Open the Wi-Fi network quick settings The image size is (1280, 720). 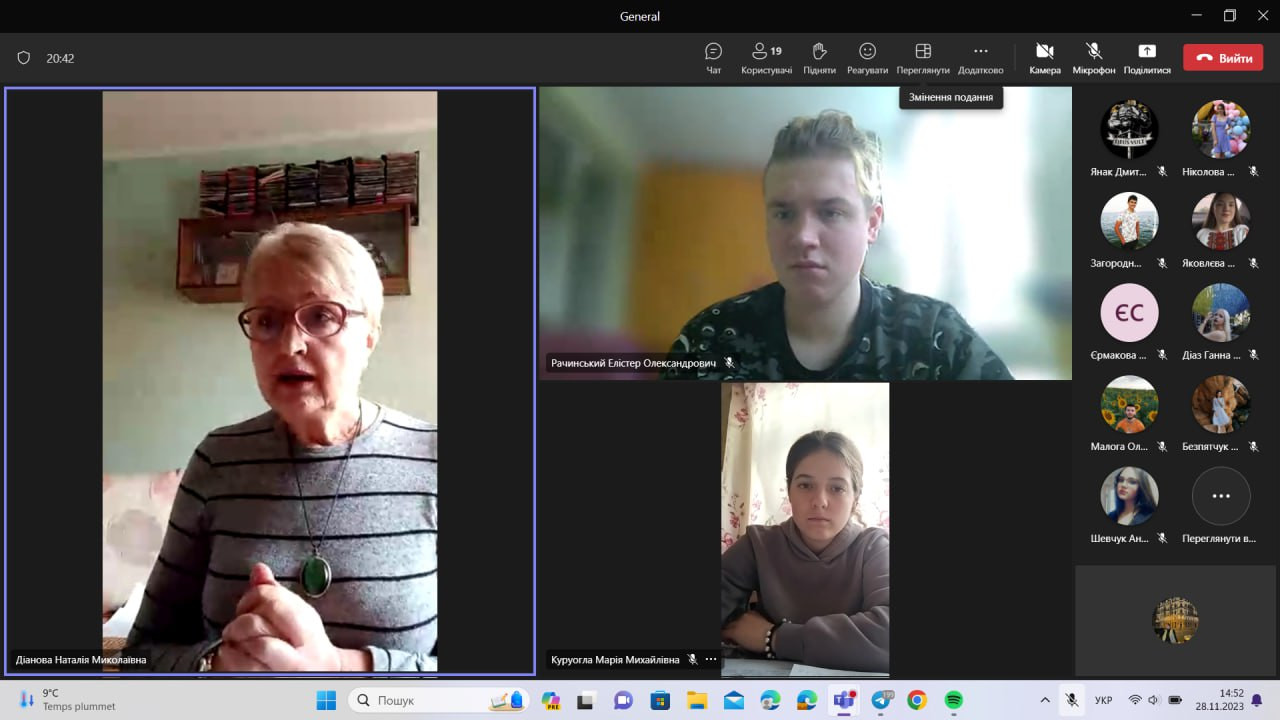(x=1134, y=700)
